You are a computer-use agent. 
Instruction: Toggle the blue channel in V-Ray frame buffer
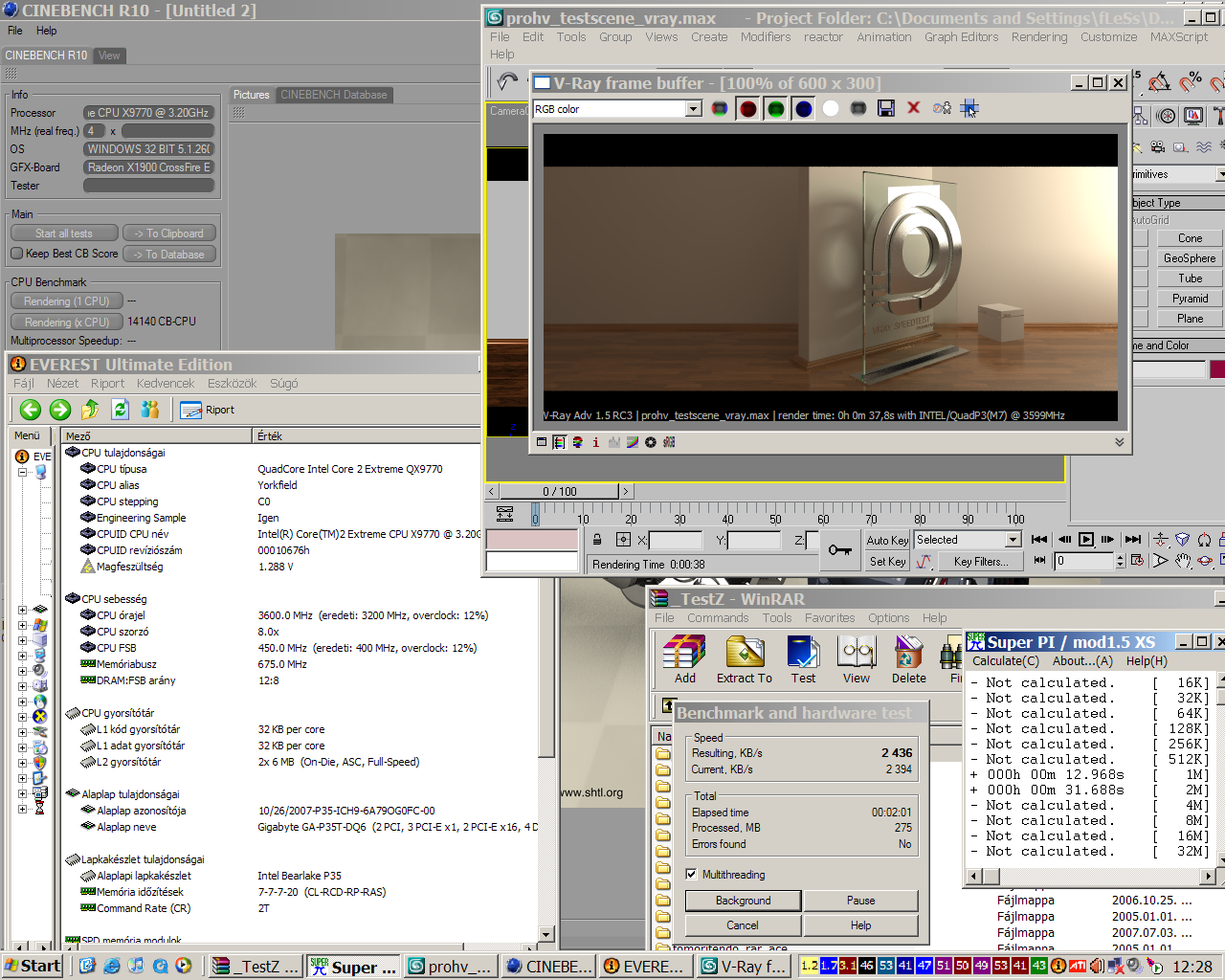tap(803, 108)
